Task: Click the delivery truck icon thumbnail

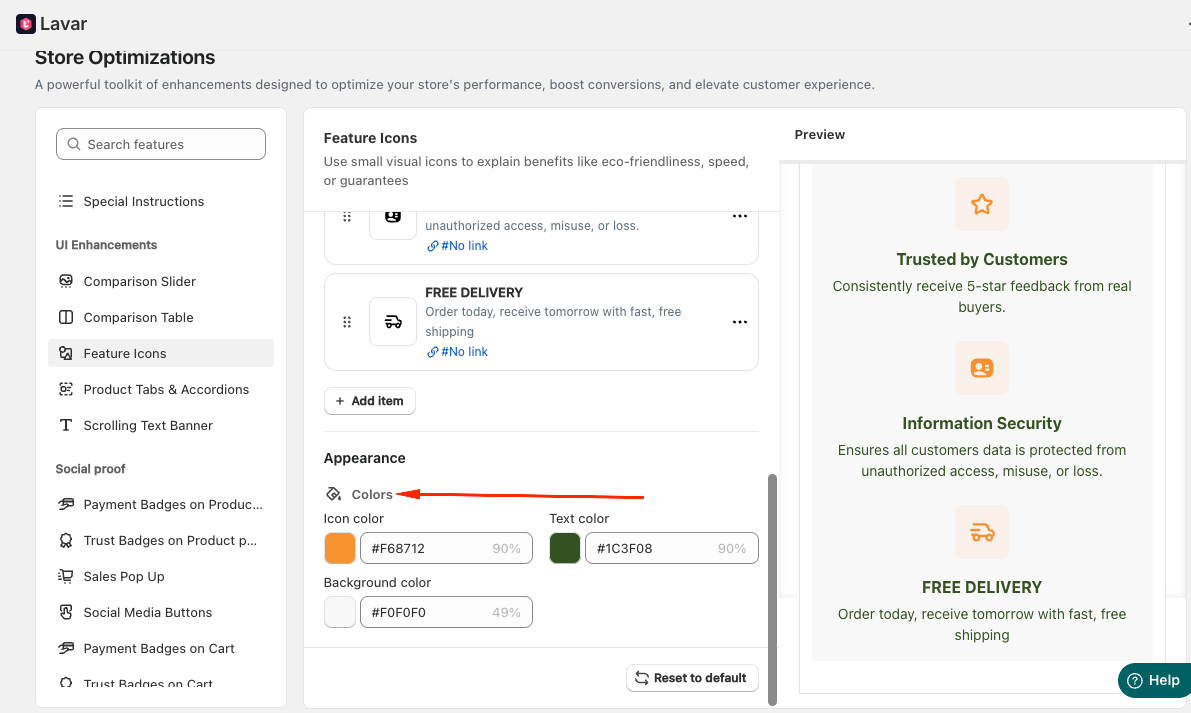Action: [x=393, y=322]
